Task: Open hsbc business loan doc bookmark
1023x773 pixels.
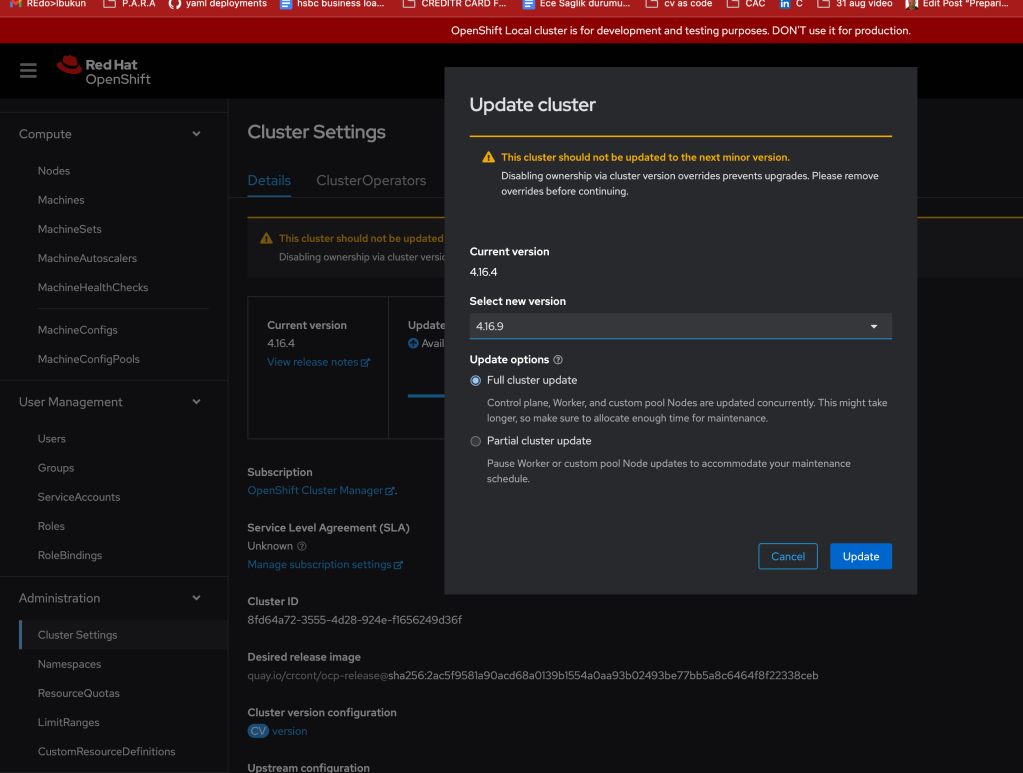Action: click(x=332, y=4)
